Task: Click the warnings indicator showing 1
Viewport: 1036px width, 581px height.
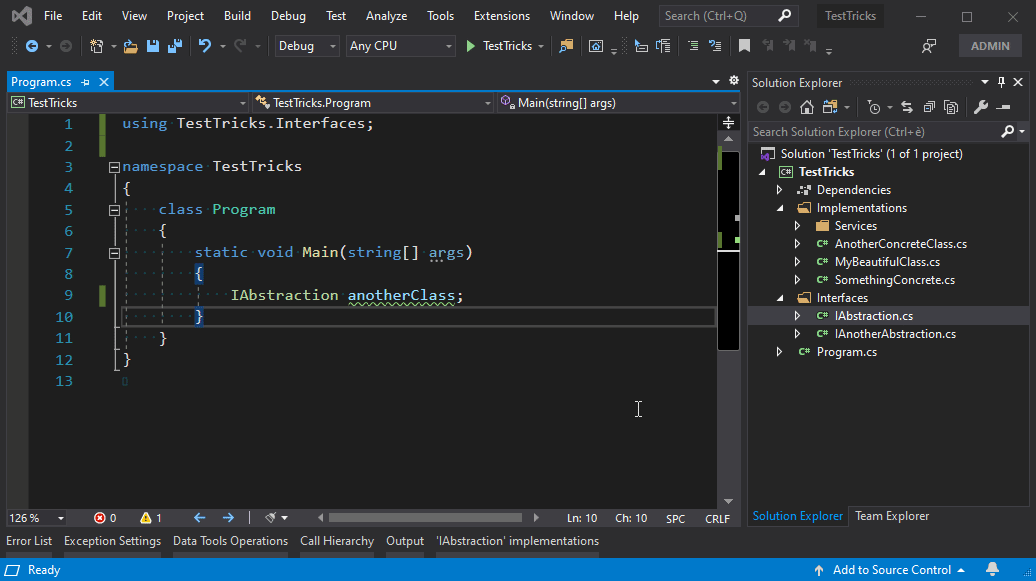Action: pyautogui.click(x=151, y=518)
